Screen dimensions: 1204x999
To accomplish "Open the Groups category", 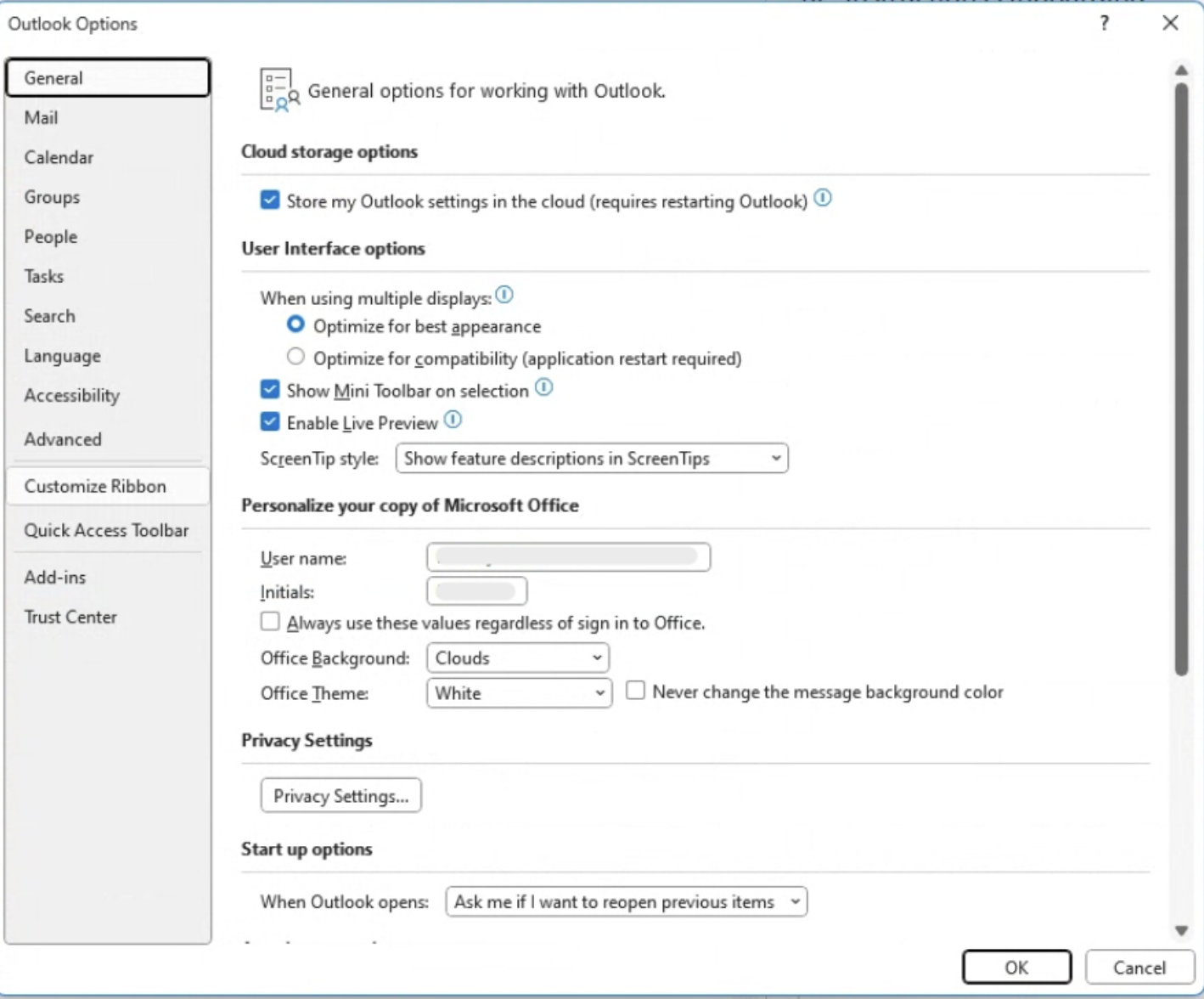I will coord(108,197).
